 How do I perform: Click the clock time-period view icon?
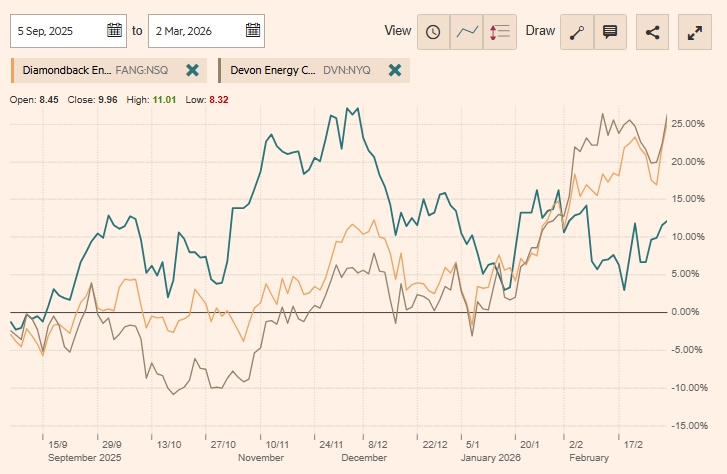433,31
